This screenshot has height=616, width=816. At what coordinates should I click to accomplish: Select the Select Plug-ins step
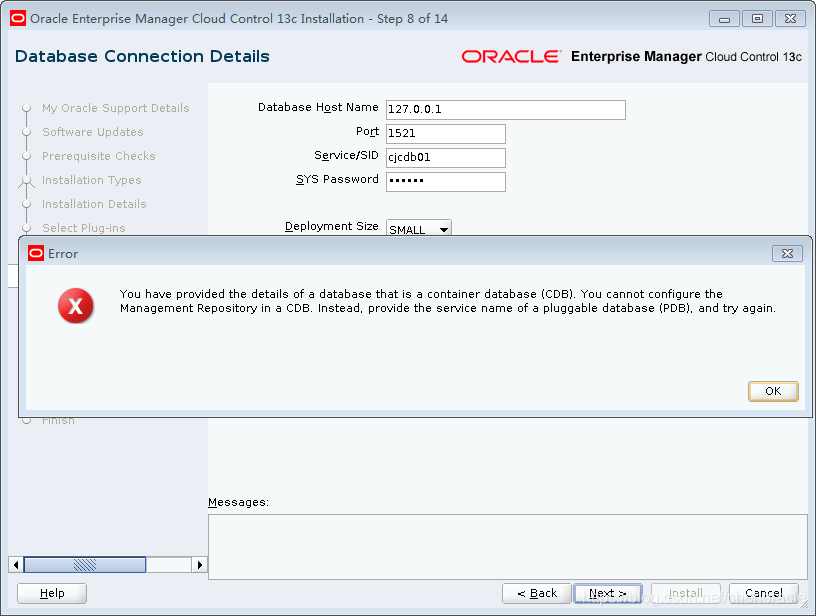(x=84, y=228)
